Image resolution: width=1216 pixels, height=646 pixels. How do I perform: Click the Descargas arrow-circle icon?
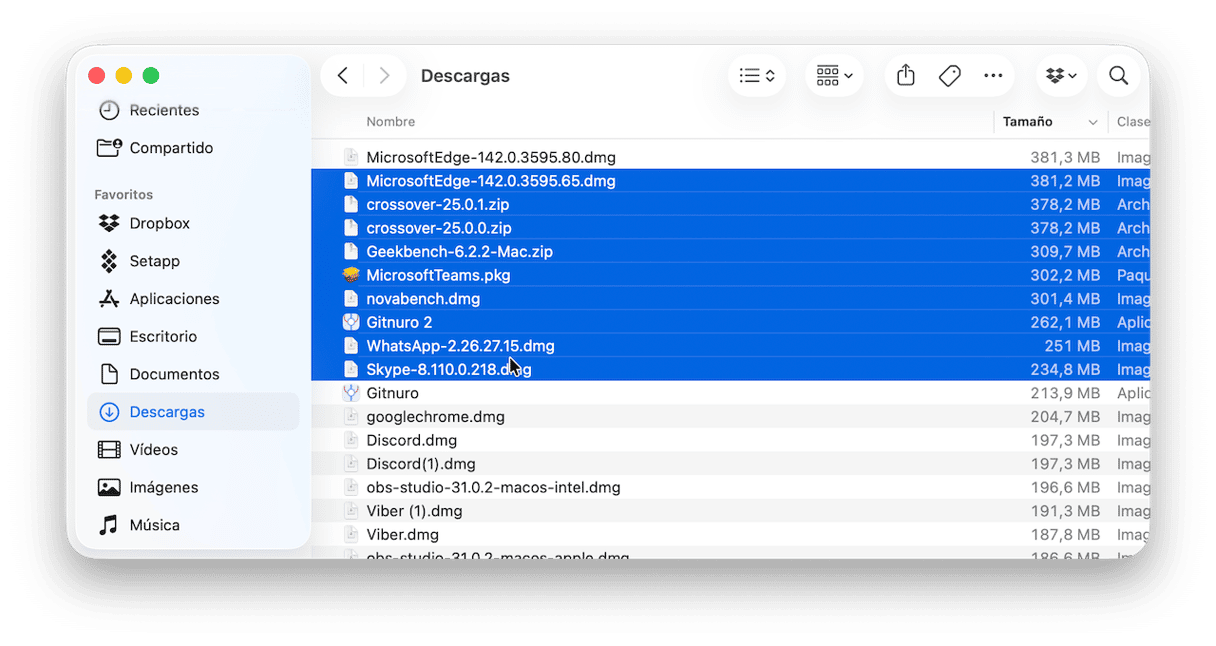click(x=109, y=412)
